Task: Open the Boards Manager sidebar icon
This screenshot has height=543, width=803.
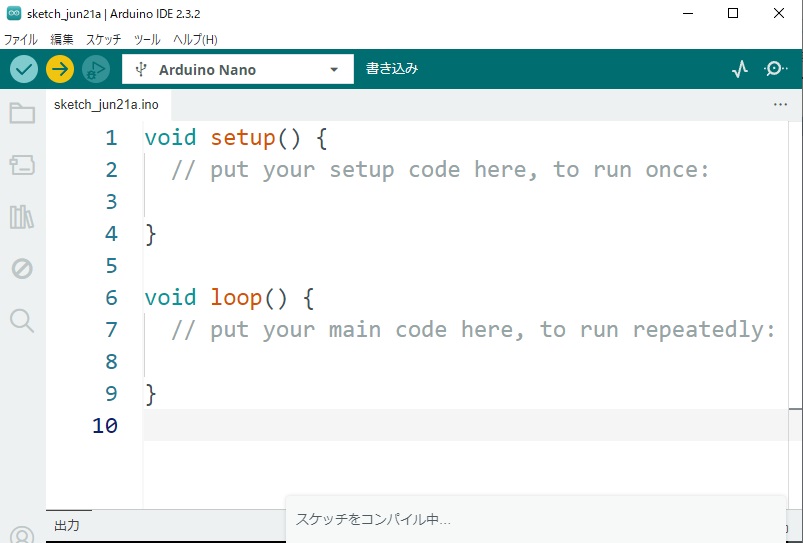Action: pos(22,165)
